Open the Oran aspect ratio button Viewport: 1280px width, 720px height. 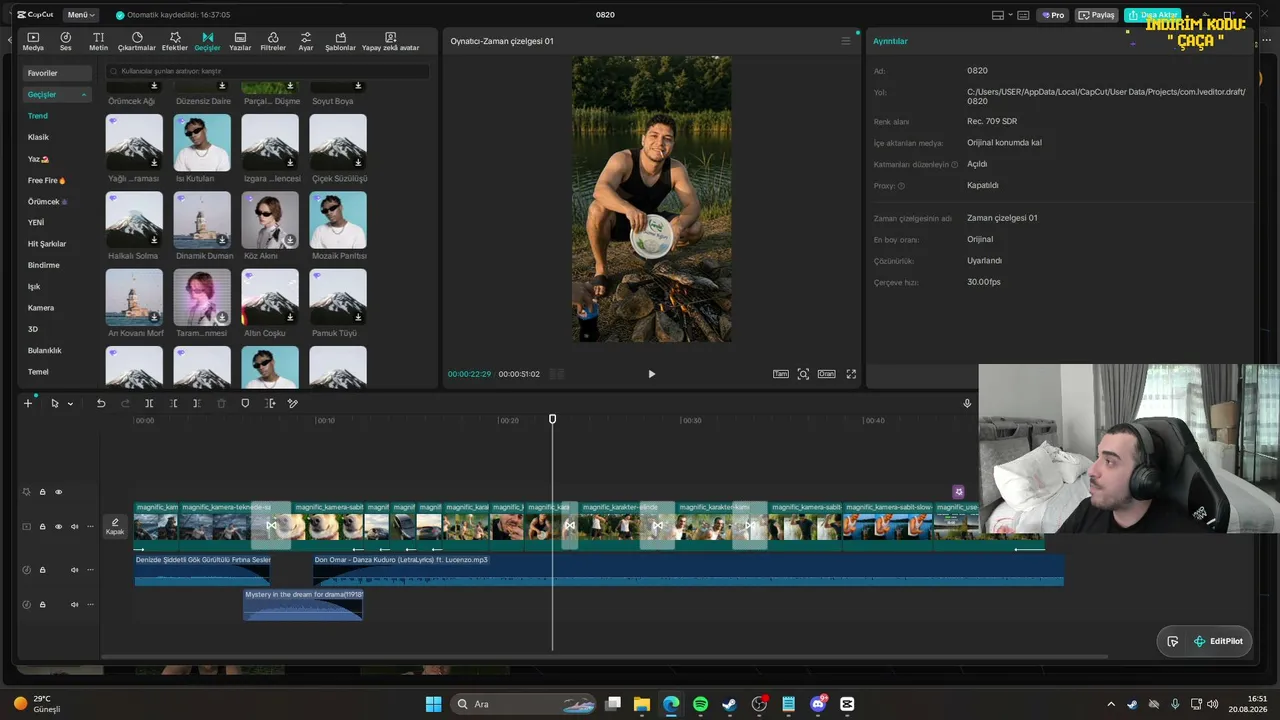[826, 374]
